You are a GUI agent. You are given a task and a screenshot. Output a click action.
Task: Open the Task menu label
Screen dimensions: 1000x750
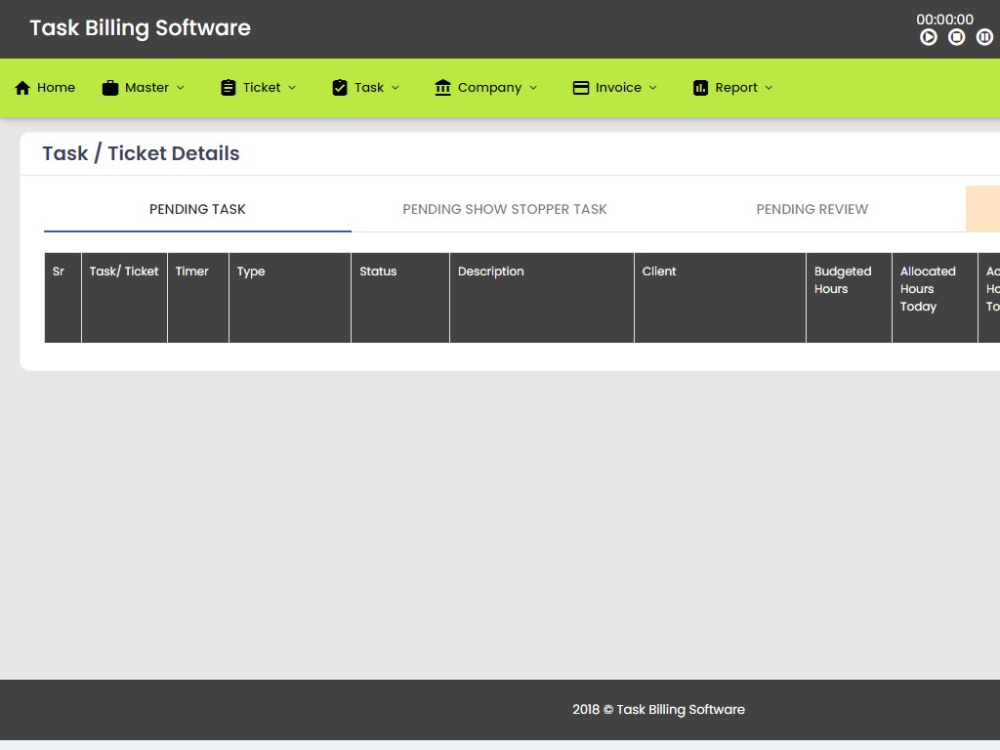pos(369,87)
